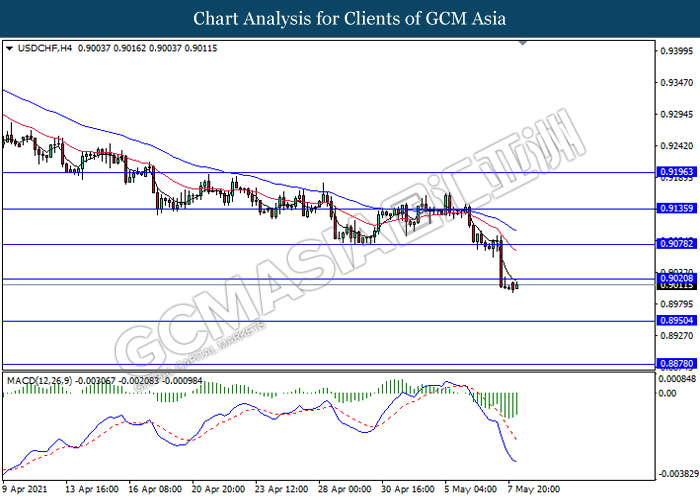Click the 0.89270 price scale value
The image size is (700, 500).
677,336
